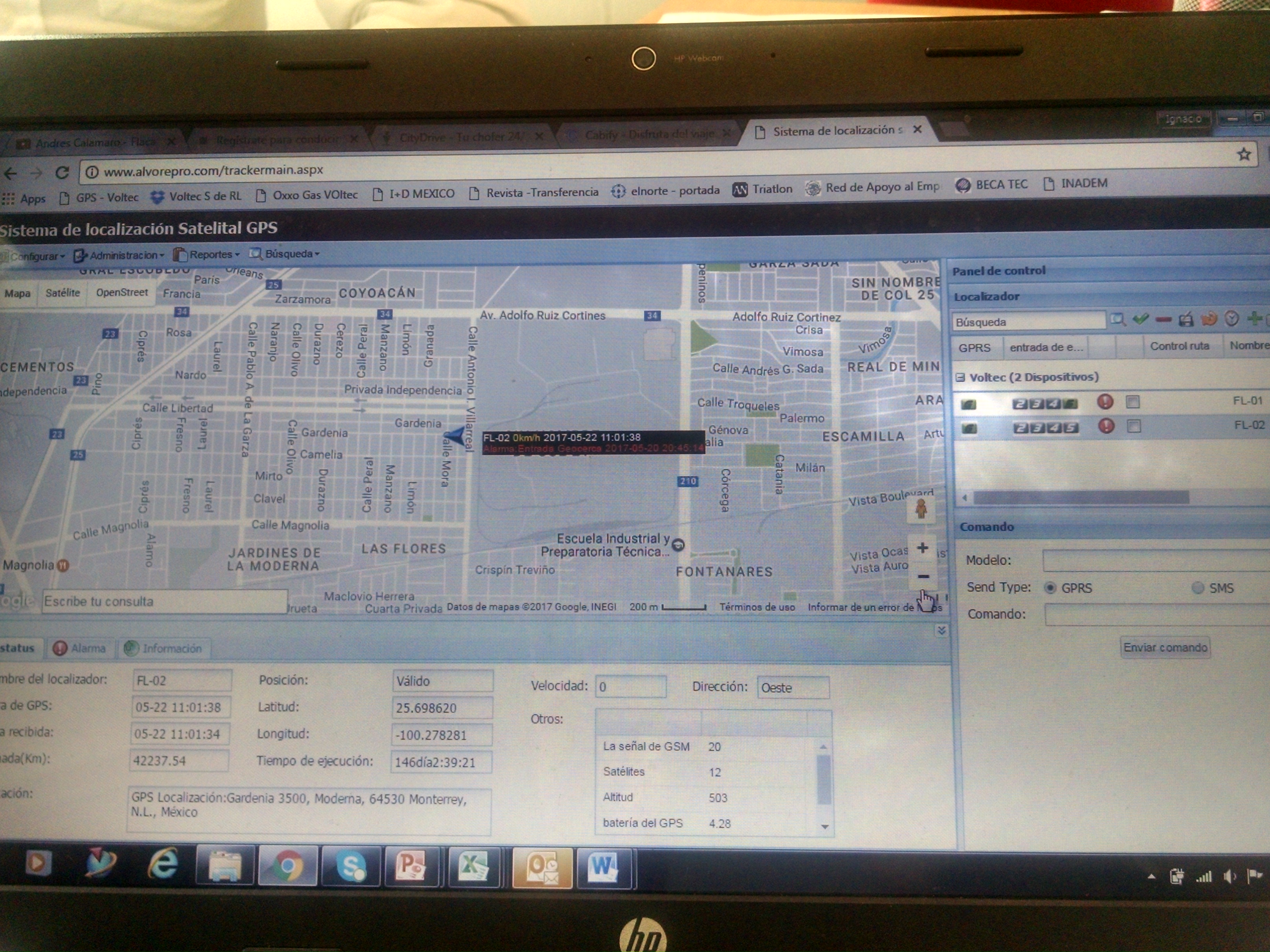This screenshot has width=1270, height=952.
Task: Check the Control ruta box for FL-02
Action: coord(1133,427)
